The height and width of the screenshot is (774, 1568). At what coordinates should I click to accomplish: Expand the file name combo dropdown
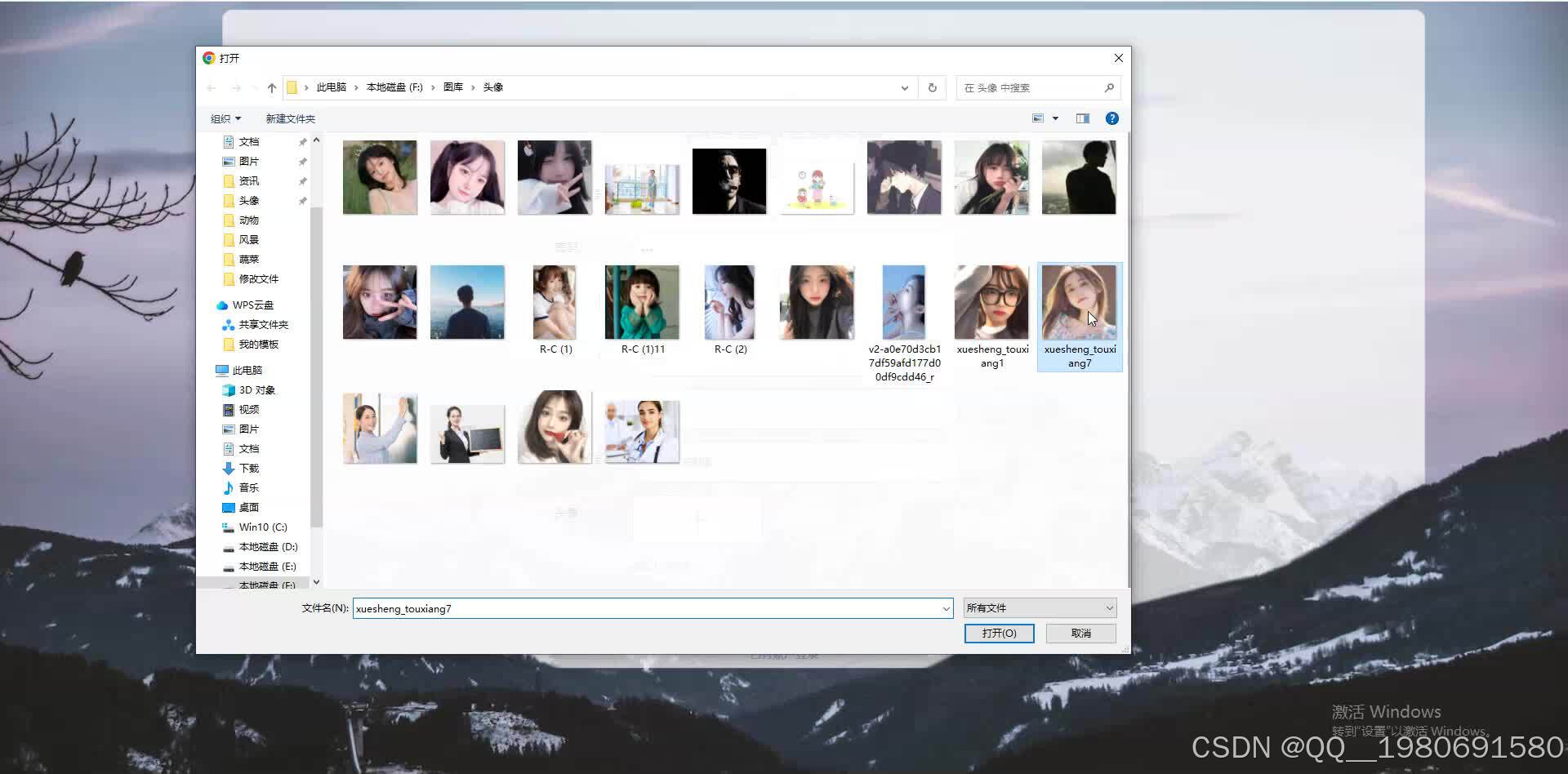(946, 608)
